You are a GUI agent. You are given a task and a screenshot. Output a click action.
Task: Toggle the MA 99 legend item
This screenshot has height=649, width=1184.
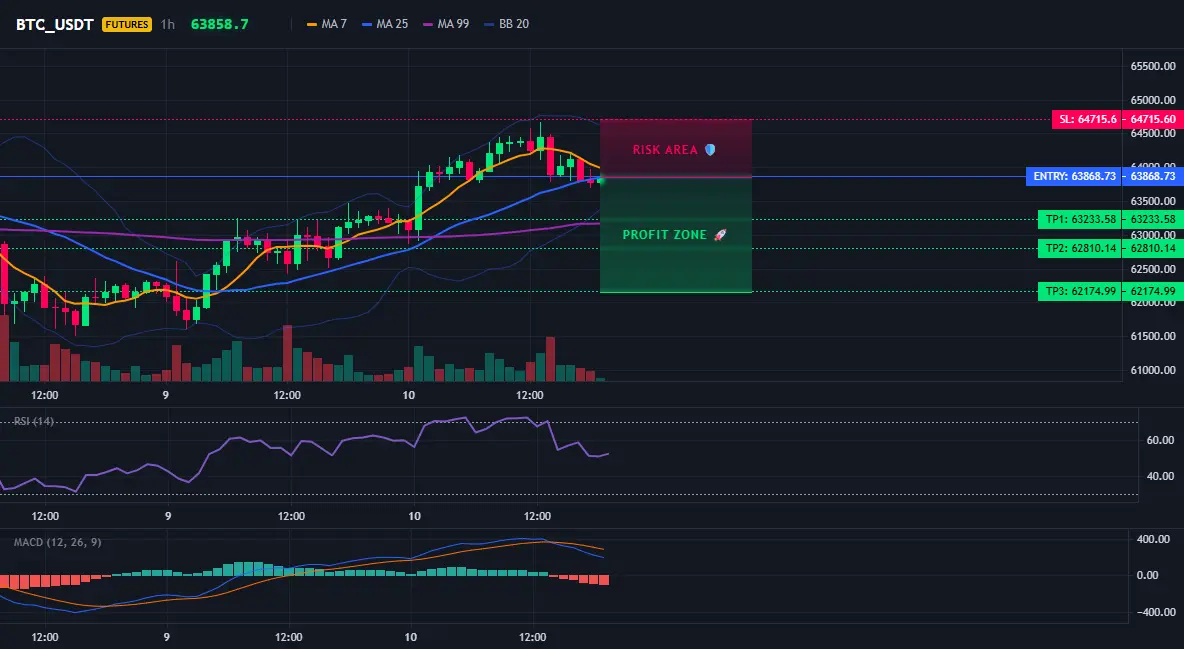pyautogui.click(x=446, y=24)
